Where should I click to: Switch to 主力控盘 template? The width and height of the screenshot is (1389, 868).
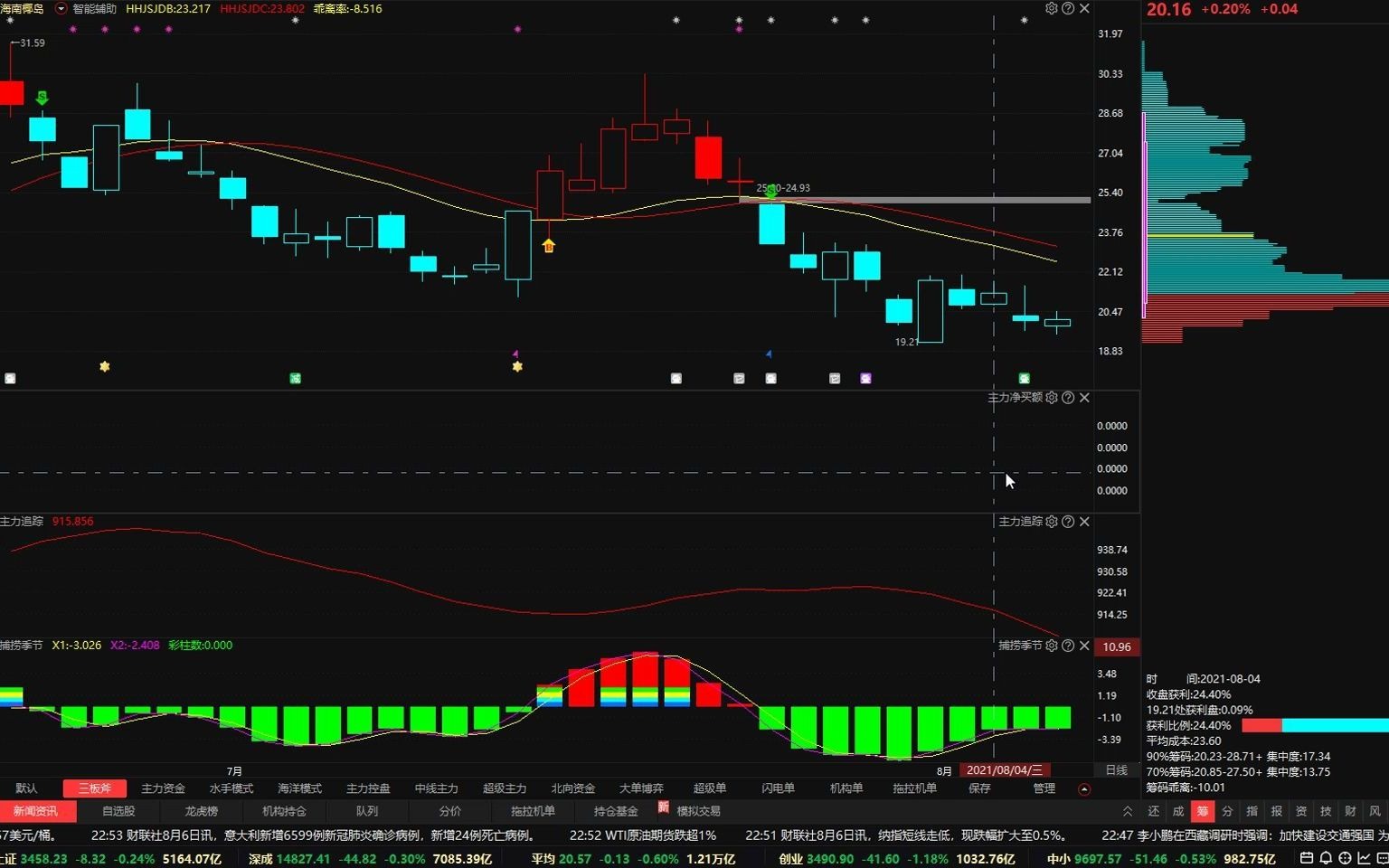pos(368,789)
